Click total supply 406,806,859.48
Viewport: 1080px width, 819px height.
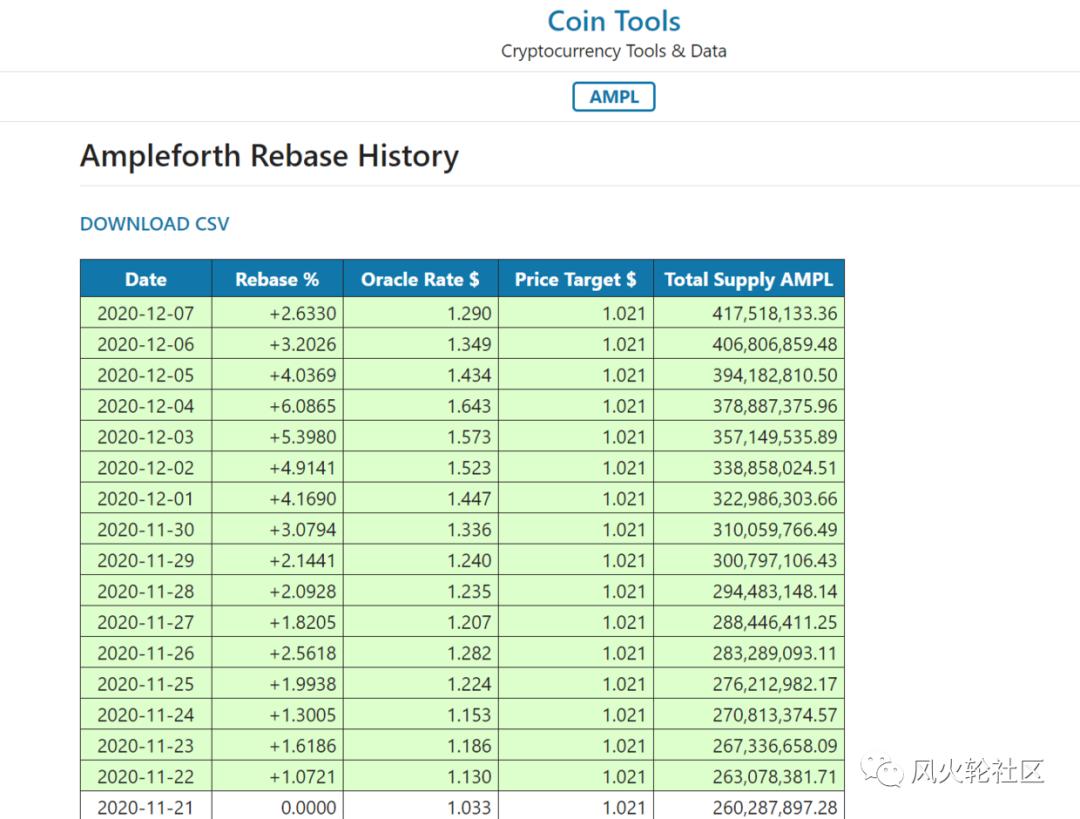pyautogui.click(x=775, y=344)
